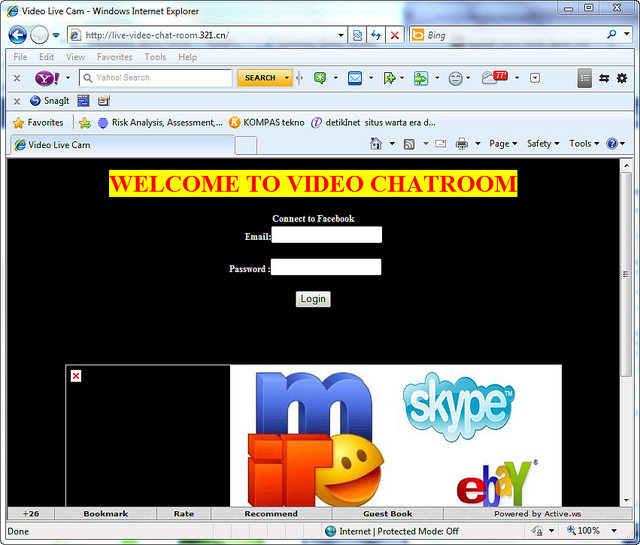Click the Bing search magnifier icon
Screen dimensions: 640x545
[611, 34]
